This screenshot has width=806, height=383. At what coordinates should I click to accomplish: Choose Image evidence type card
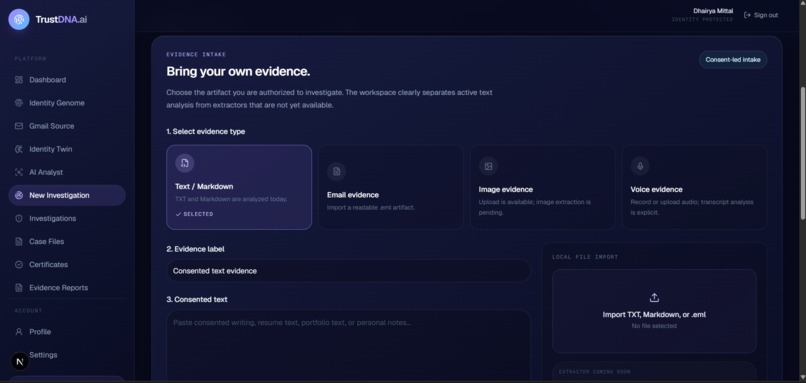542,187
